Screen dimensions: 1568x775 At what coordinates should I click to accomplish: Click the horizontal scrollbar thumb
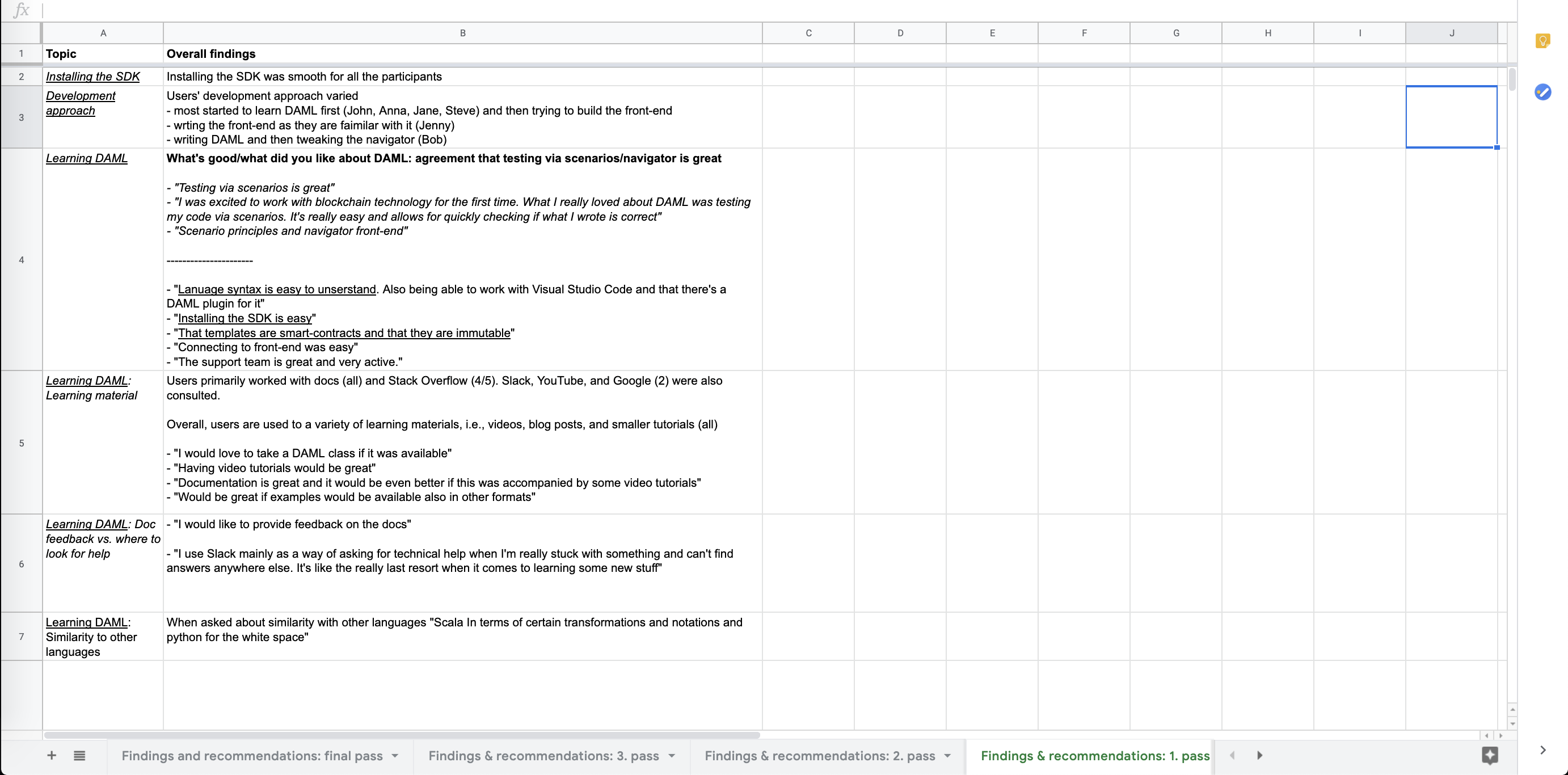pos(402,735)
